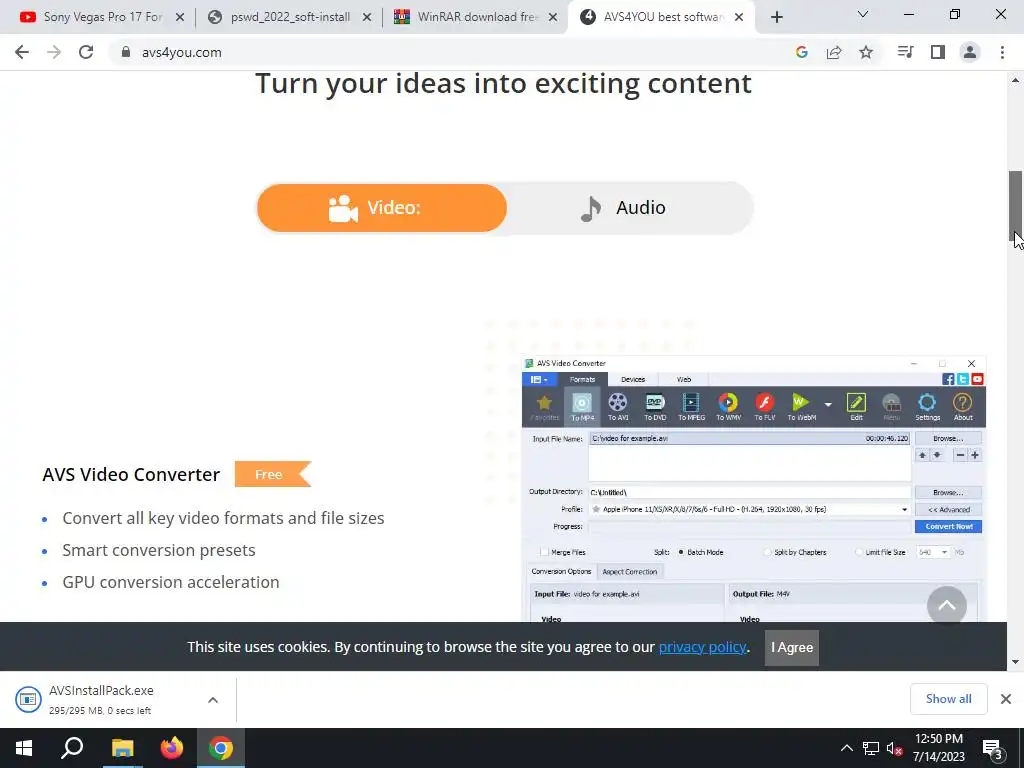Click Show all downloads

948,699
